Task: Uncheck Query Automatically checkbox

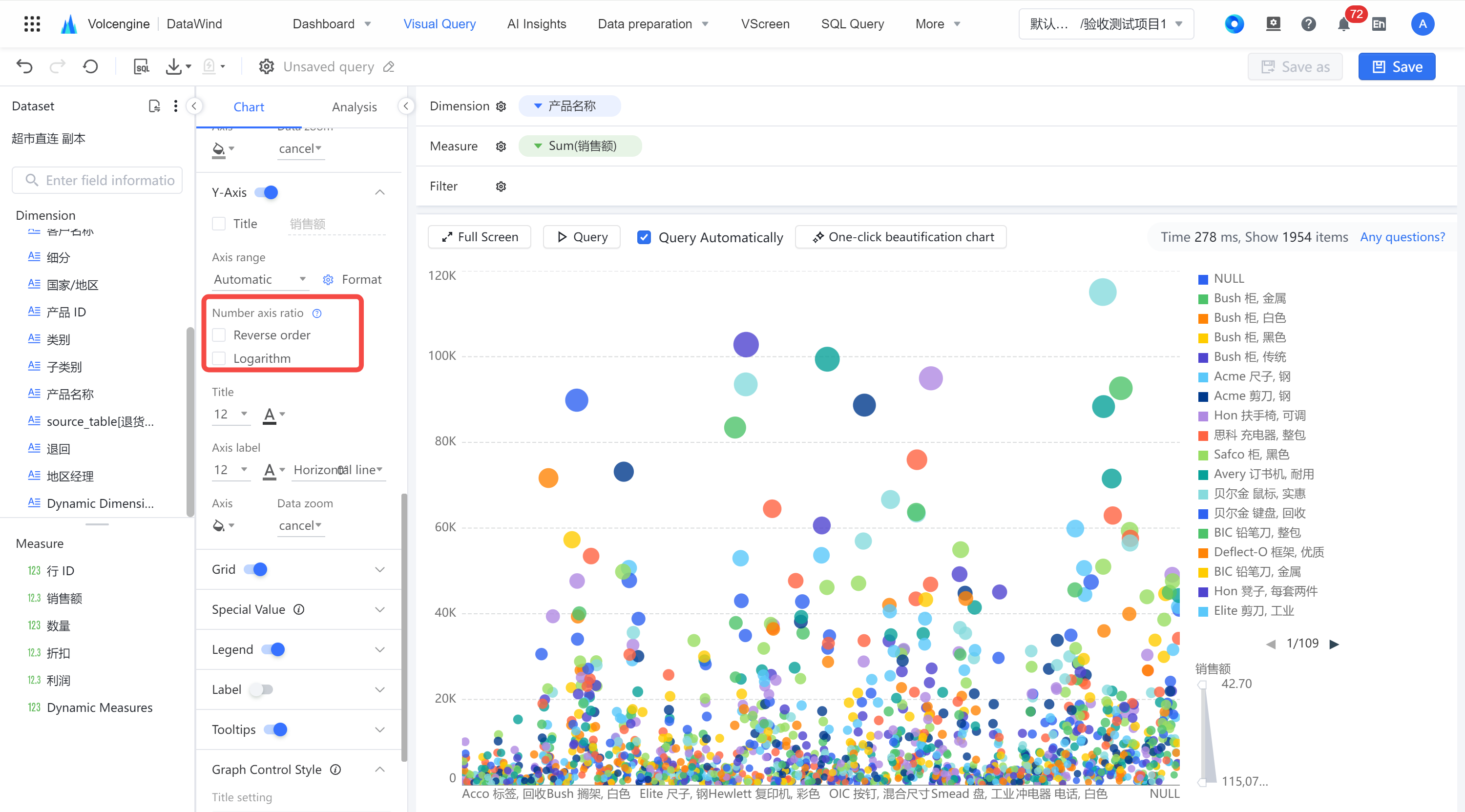Action: coord(644,237)
